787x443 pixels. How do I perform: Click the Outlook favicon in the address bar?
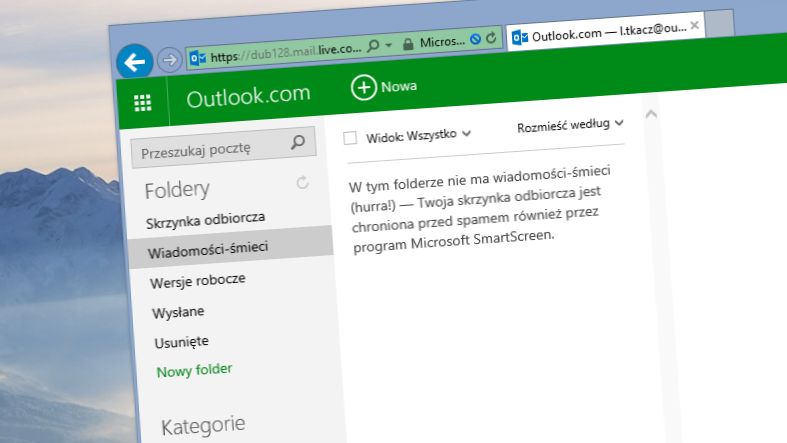point(197,58)
